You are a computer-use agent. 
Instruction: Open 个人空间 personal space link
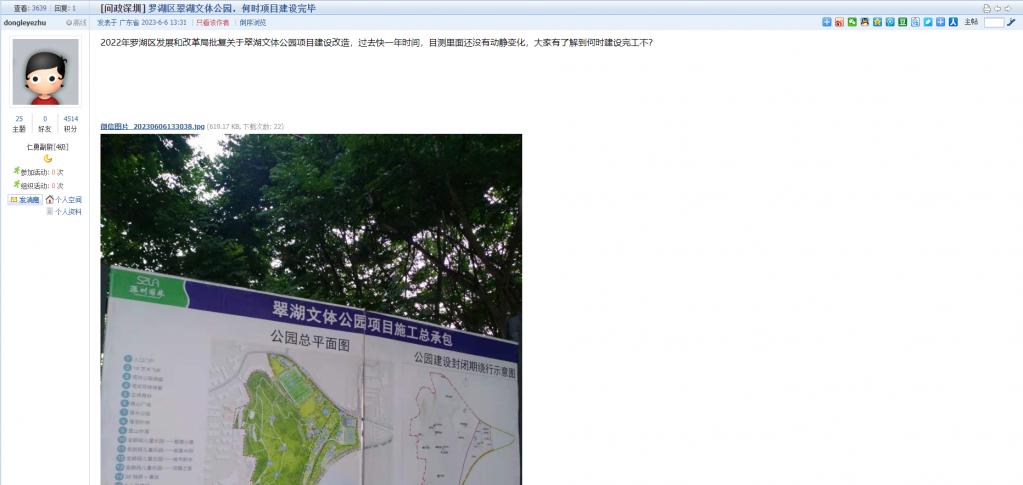[64, 200]
